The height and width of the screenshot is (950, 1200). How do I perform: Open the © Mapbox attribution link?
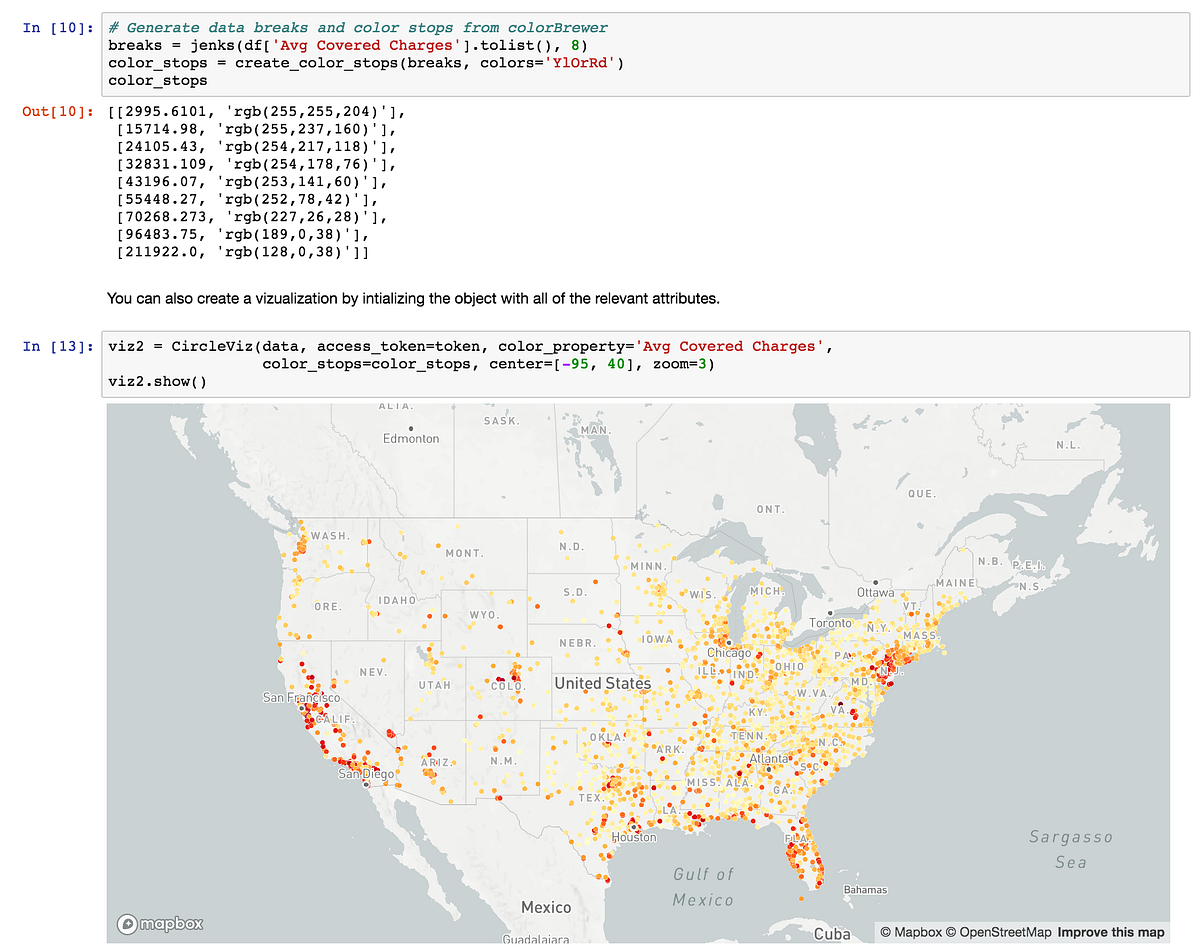pos(908,931)
